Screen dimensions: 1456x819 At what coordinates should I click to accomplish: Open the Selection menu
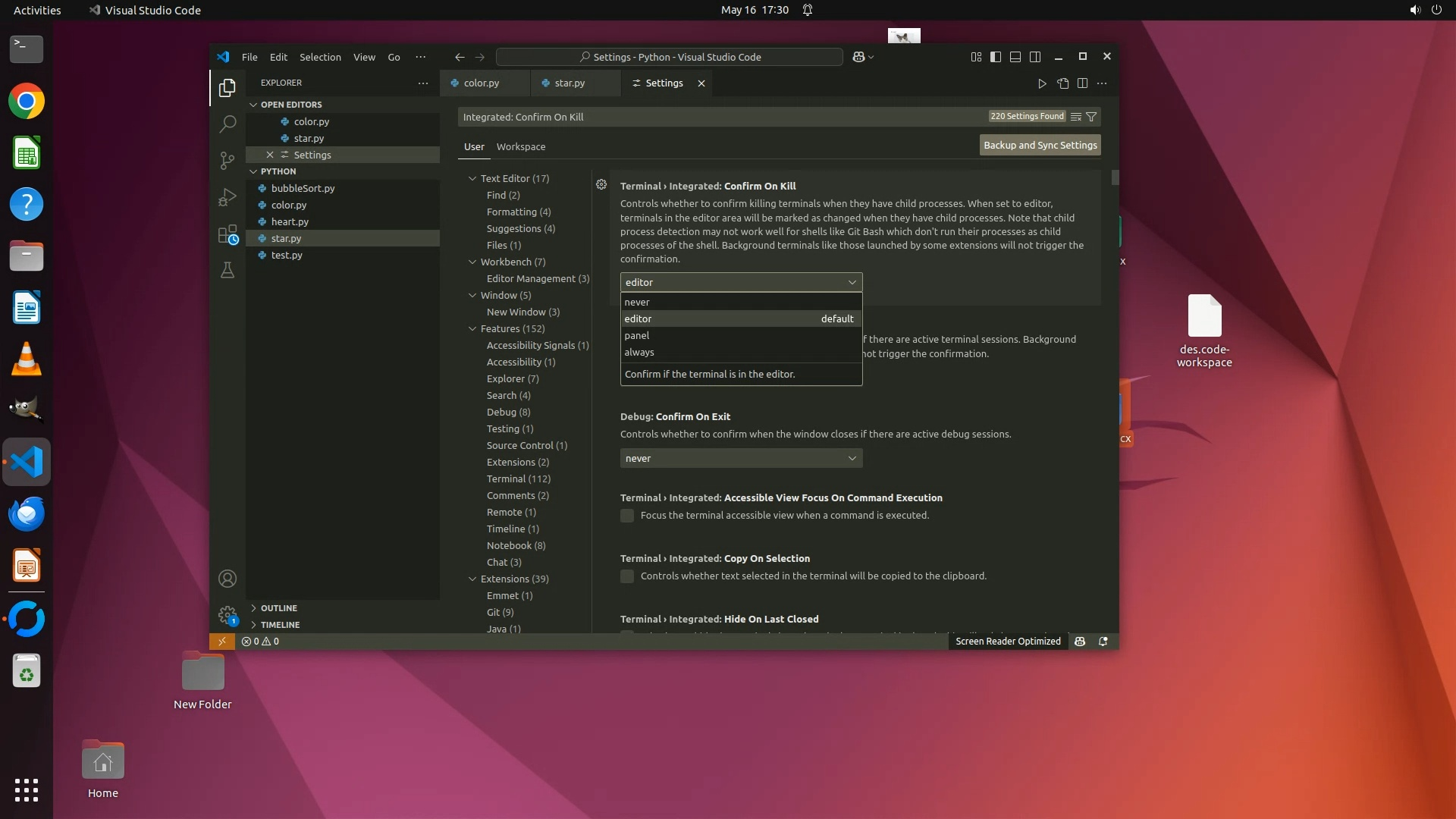319,57
